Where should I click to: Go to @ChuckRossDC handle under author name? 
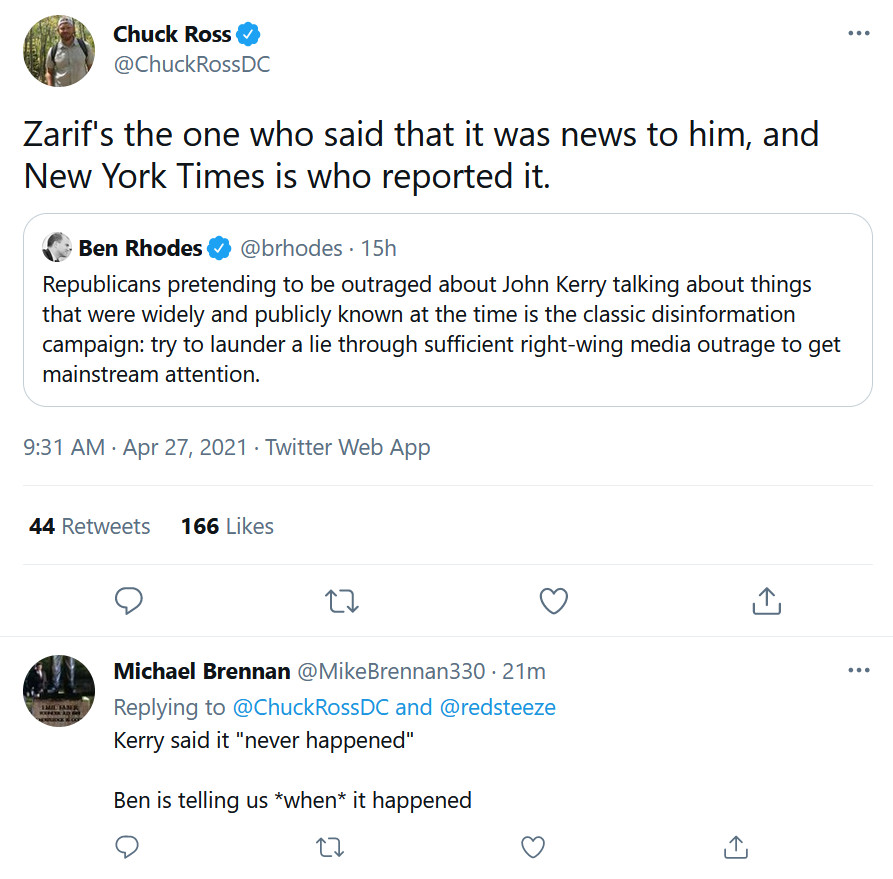click(191, 65)
